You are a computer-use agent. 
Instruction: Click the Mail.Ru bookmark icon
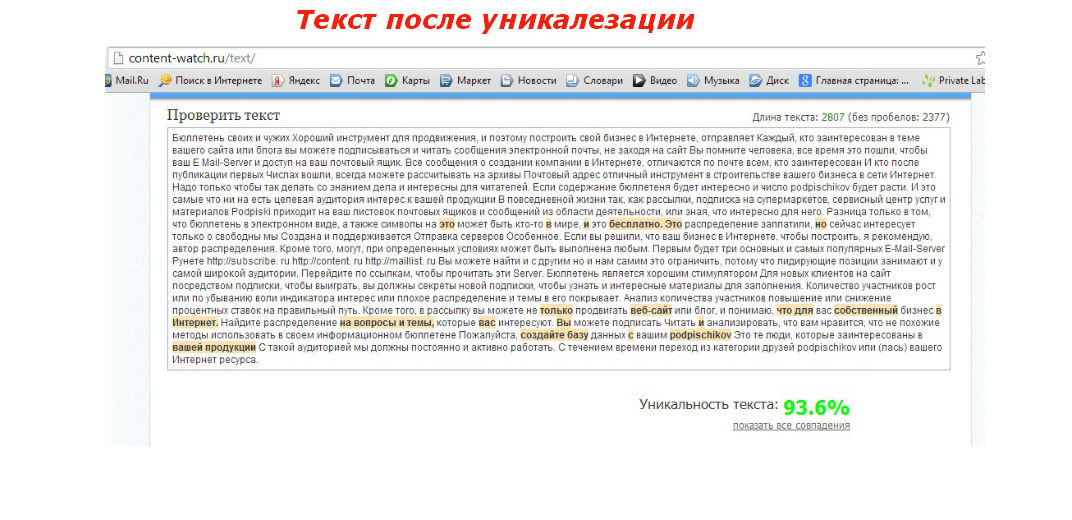pos(109,80)
